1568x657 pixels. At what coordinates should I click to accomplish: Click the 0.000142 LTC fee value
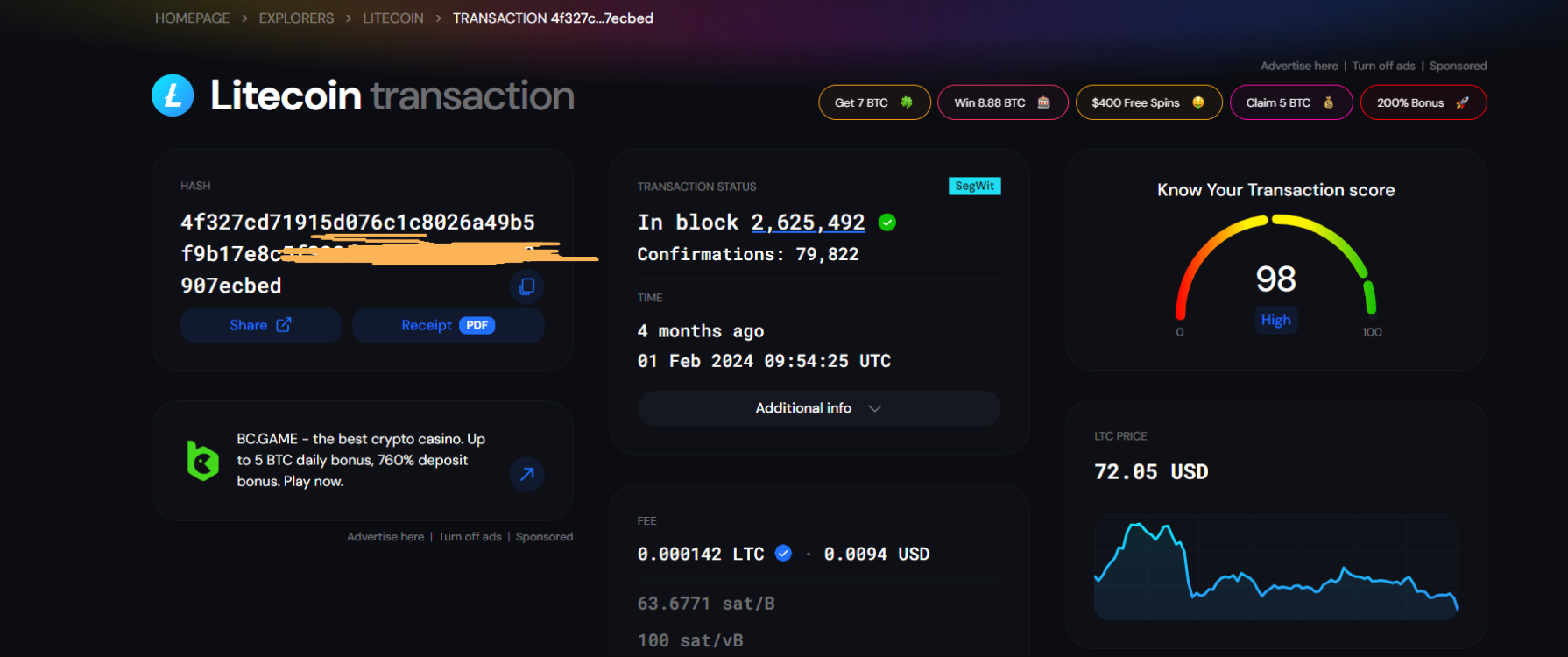701,554
